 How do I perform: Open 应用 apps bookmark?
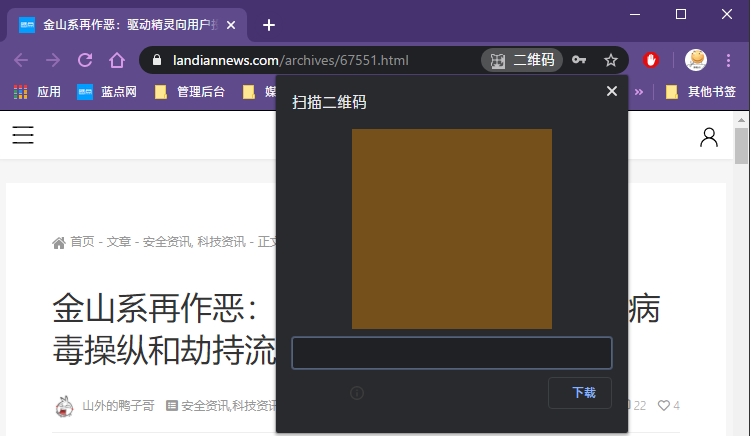(37, 92)
